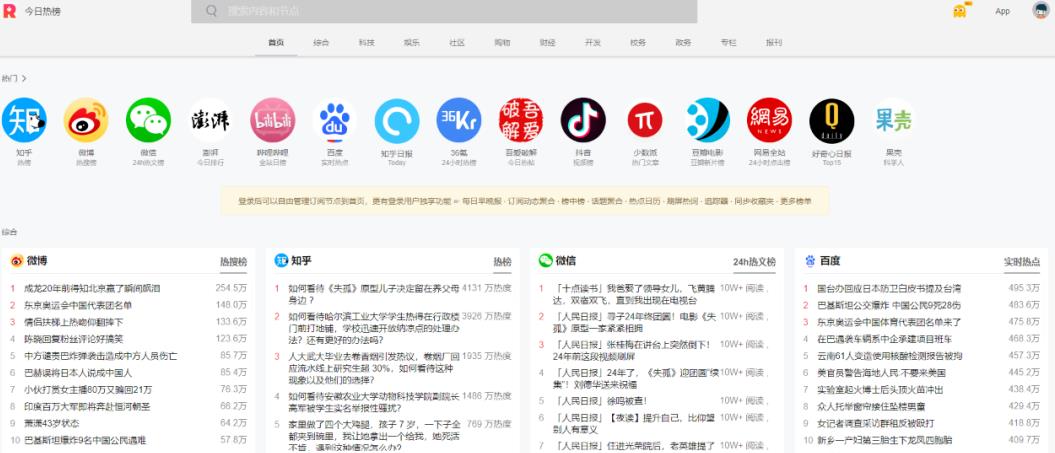Open 如何看待《失孤》原型儿子 Zhihu question

374,293
